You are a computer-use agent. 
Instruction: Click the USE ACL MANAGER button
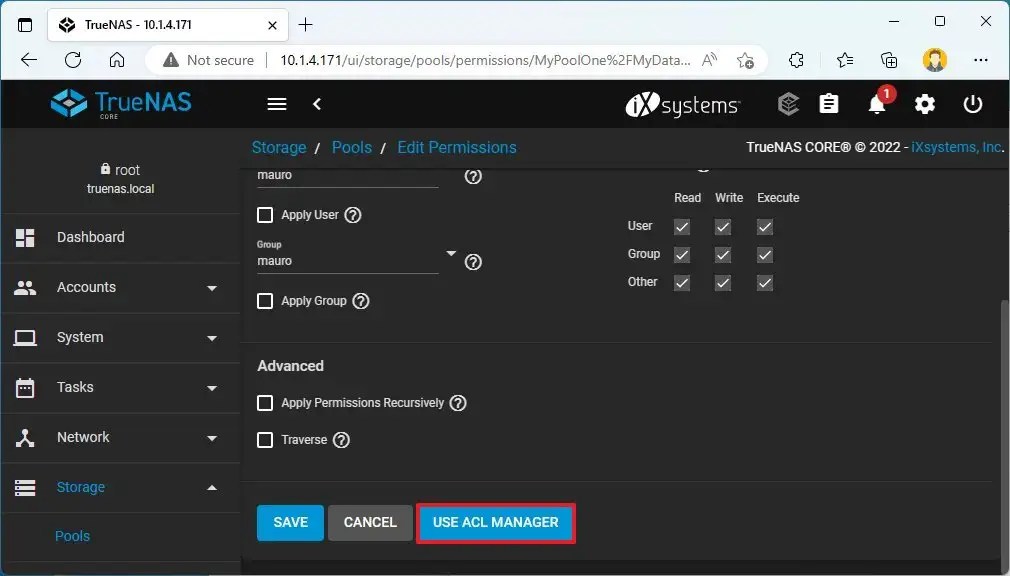[x=495, y=522]
